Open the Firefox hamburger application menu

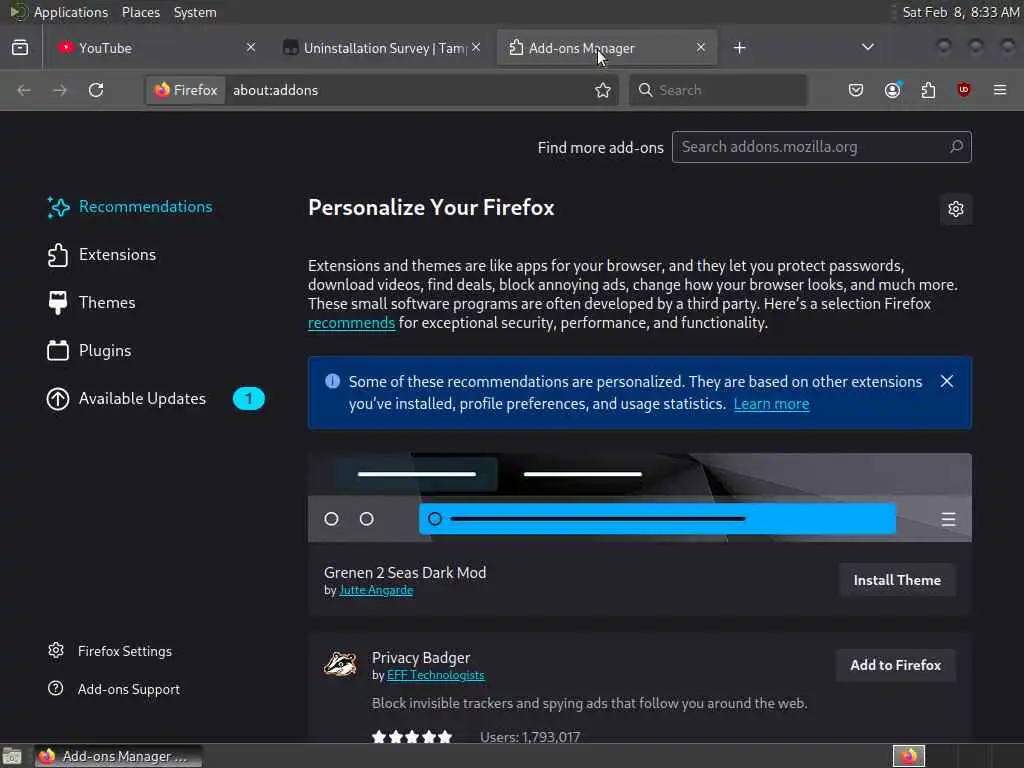pos(999,90)
